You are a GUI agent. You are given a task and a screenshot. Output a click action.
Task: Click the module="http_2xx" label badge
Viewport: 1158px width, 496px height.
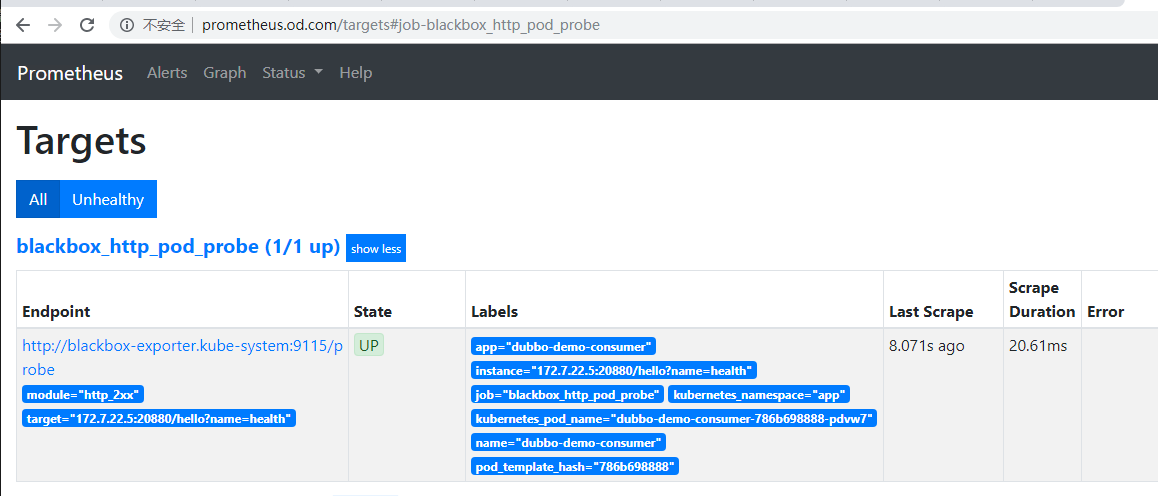coord(85,395)
